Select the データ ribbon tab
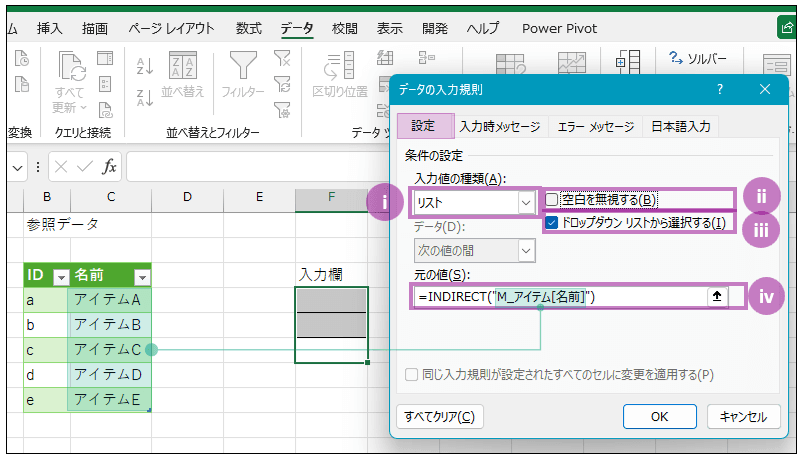805x460 pixels. (x=296, y=28)
